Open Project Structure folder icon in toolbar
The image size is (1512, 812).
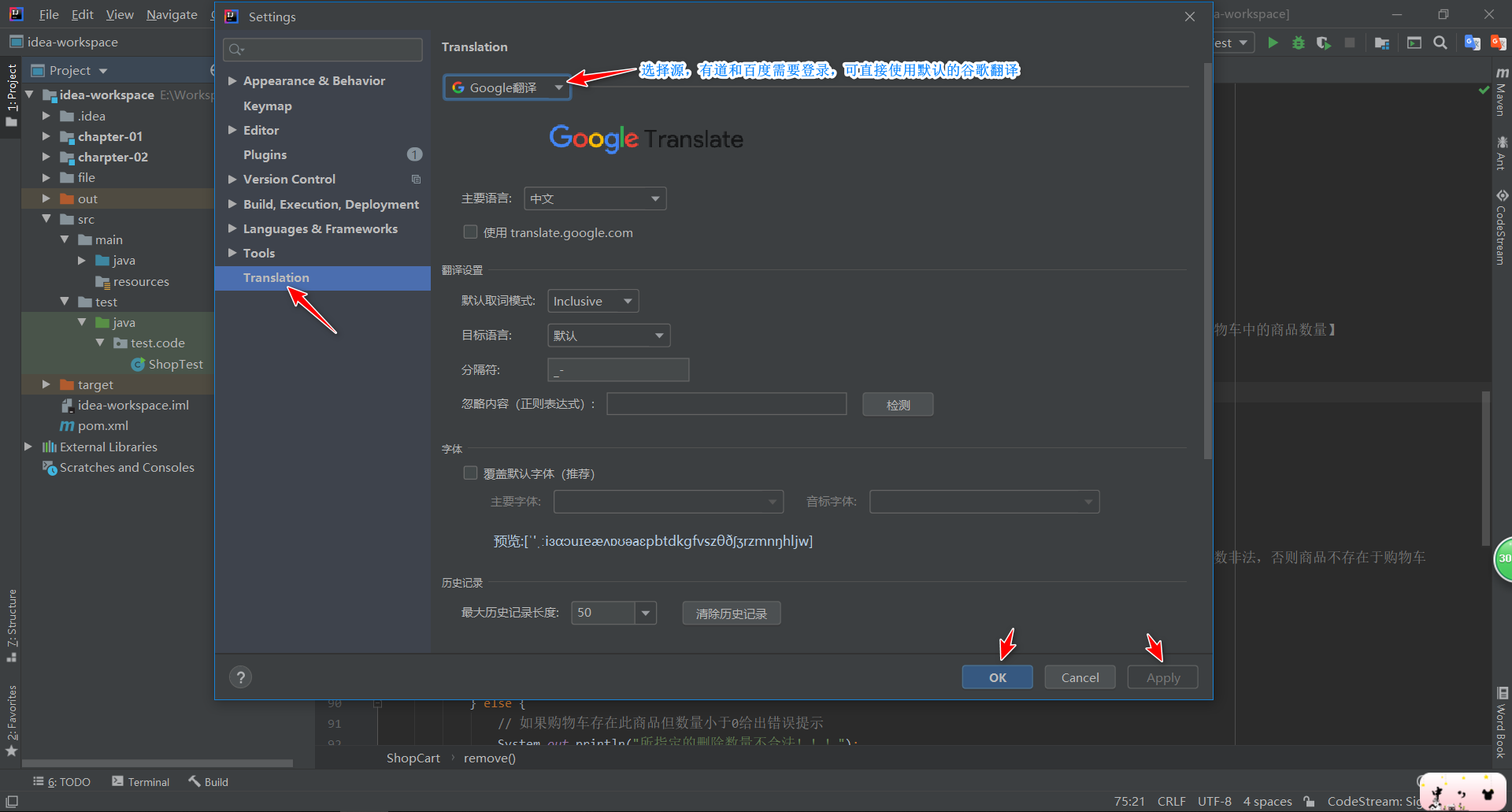coord(1382,43)
